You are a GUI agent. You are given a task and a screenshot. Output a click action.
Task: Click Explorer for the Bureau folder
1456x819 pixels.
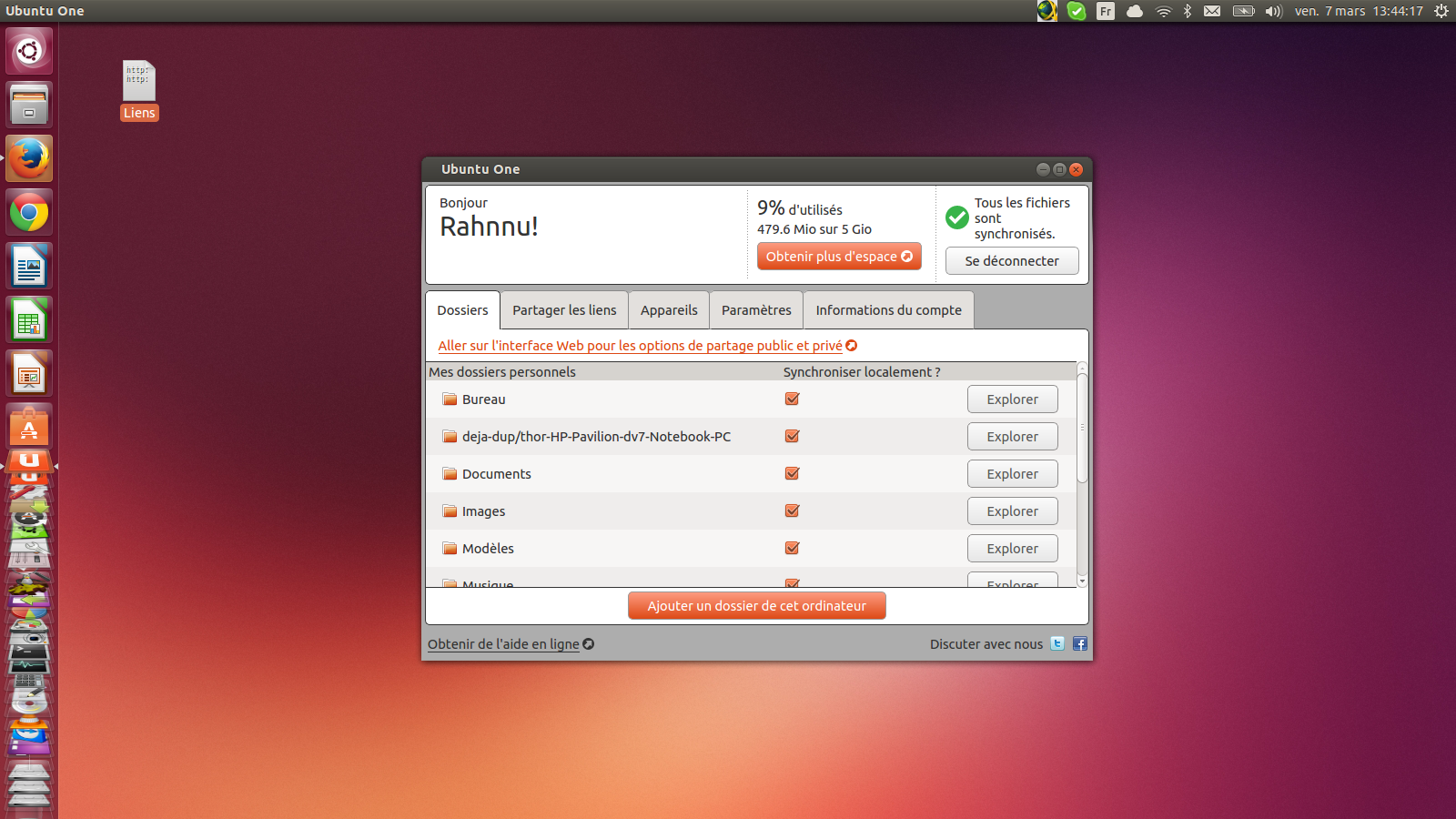tap(1012, 399)
